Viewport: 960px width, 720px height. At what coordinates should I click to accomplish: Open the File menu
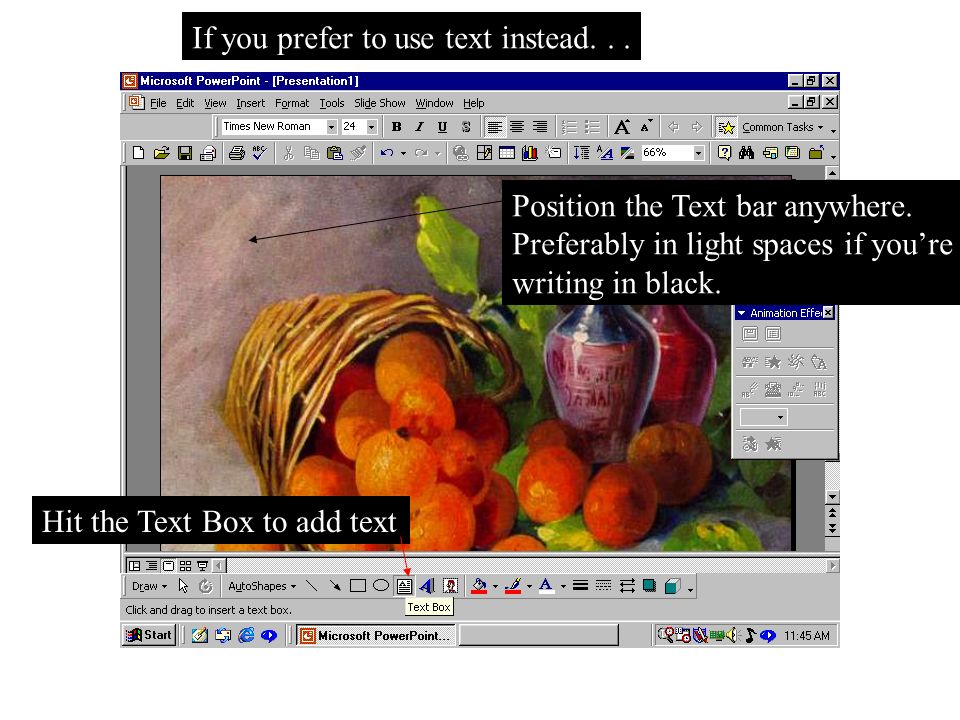pos(158,103)
